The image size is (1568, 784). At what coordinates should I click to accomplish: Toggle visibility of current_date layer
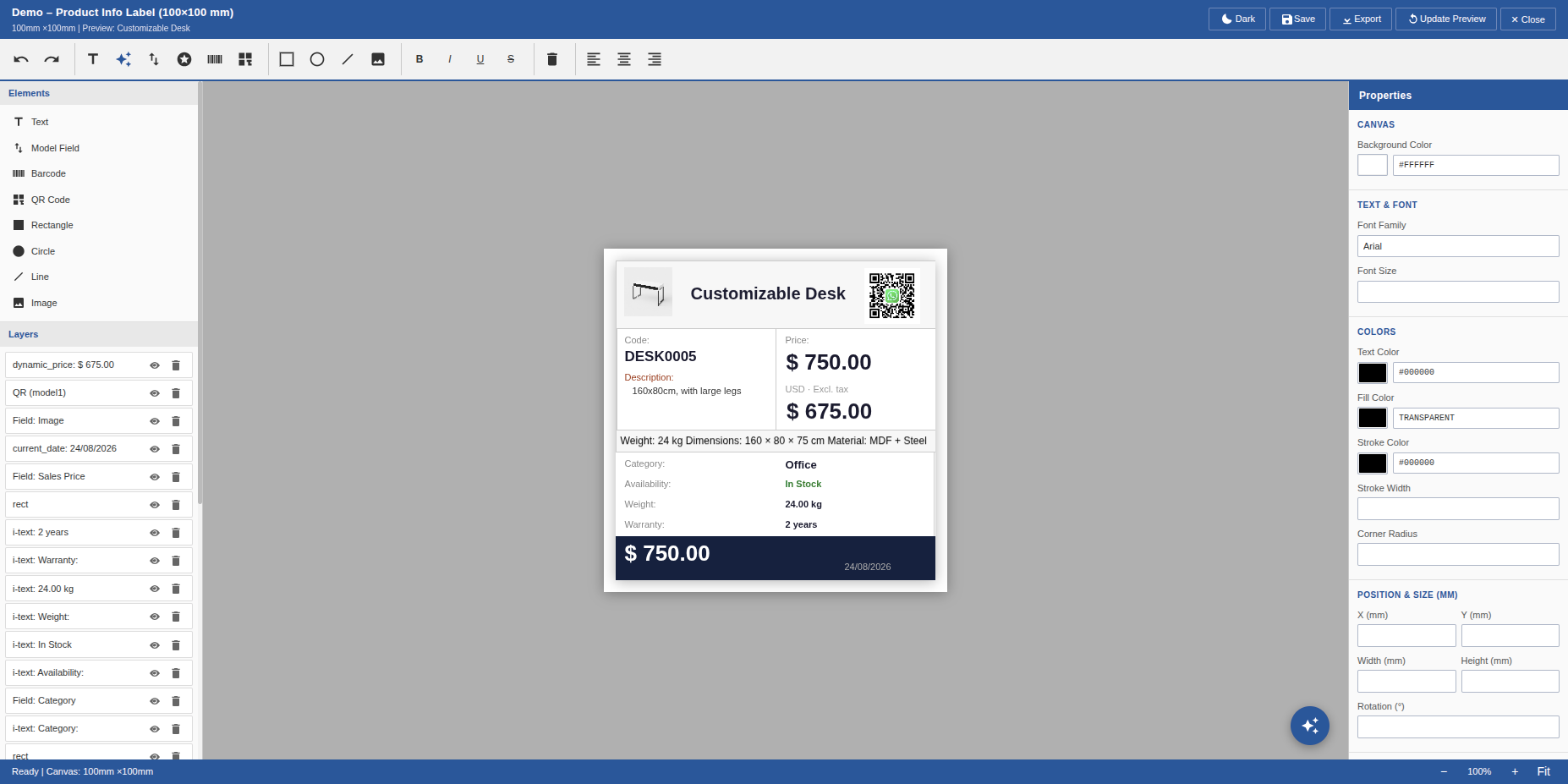click(155, 449)
